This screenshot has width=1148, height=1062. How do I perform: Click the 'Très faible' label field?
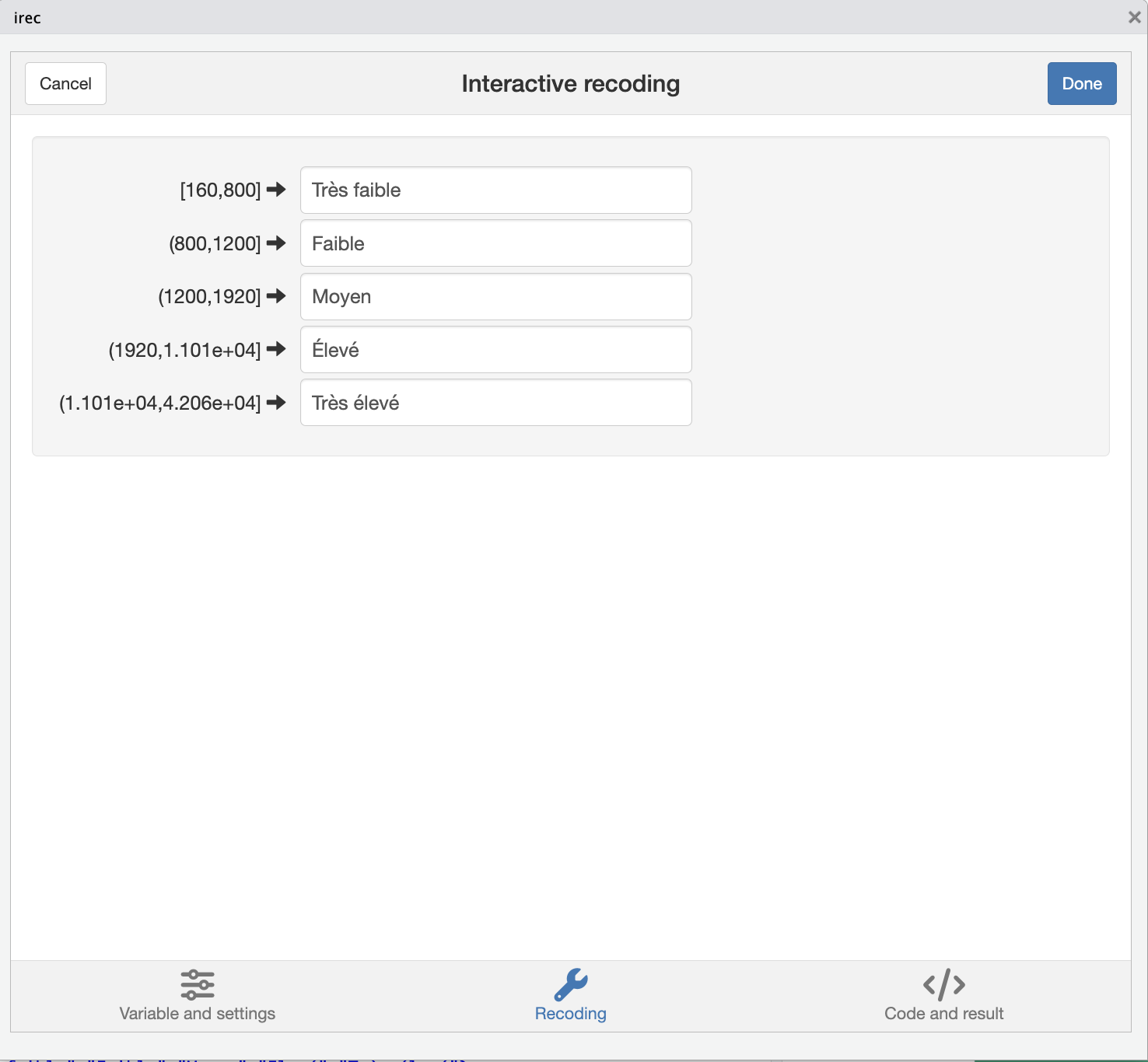tap(496, 190)
